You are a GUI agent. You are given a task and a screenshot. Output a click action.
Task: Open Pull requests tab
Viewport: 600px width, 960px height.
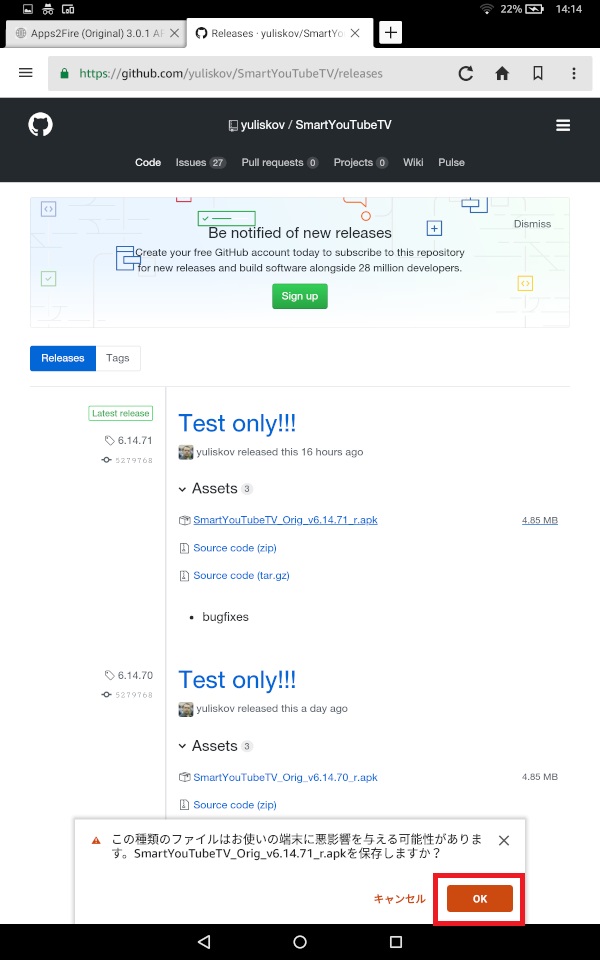279,162
